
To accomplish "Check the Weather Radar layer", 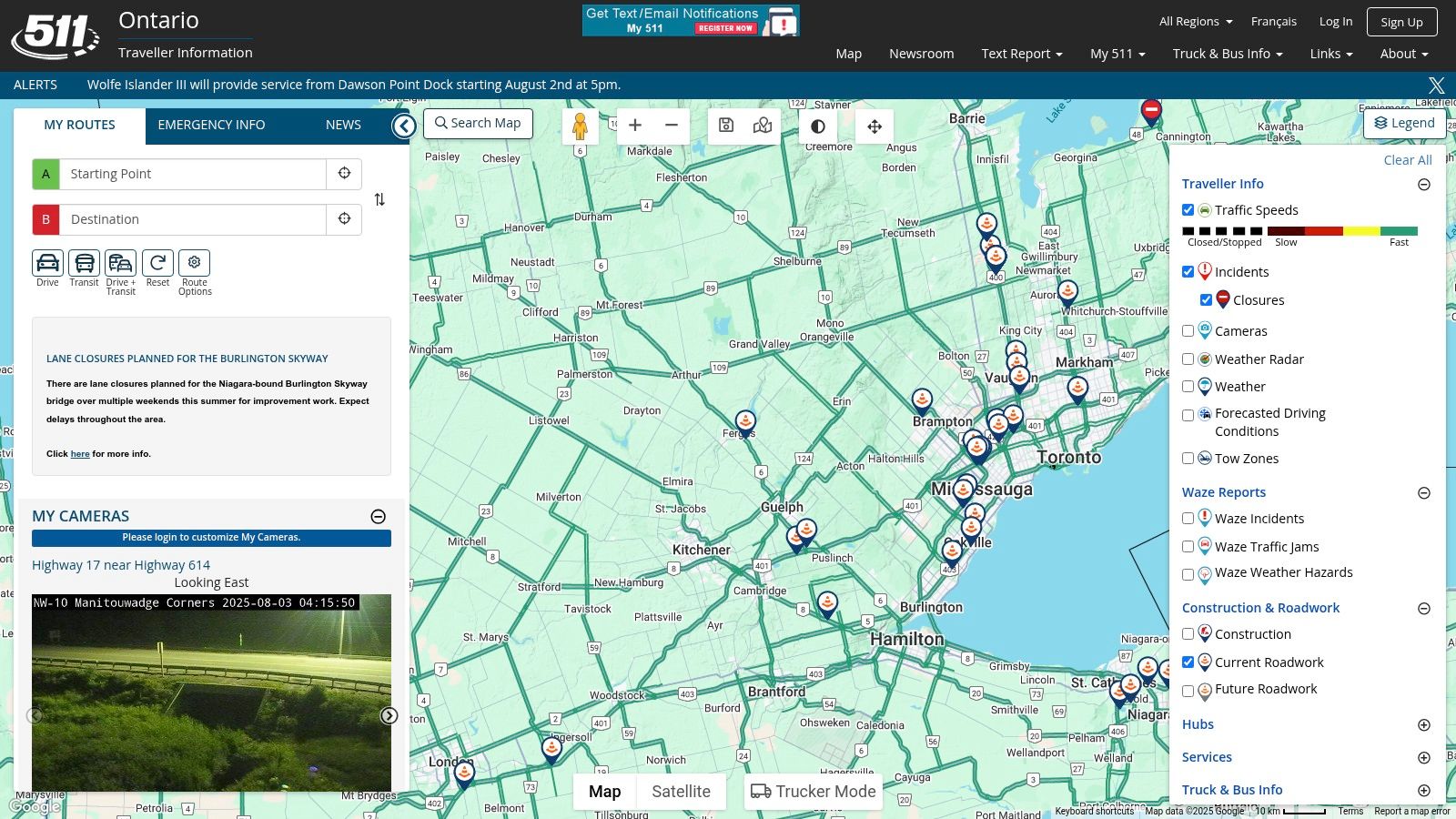I will [1188, 359].
